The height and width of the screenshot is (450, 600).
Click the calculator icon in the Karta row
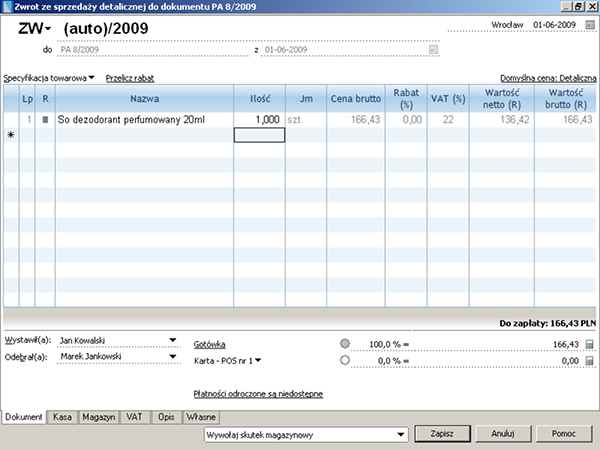589,361
